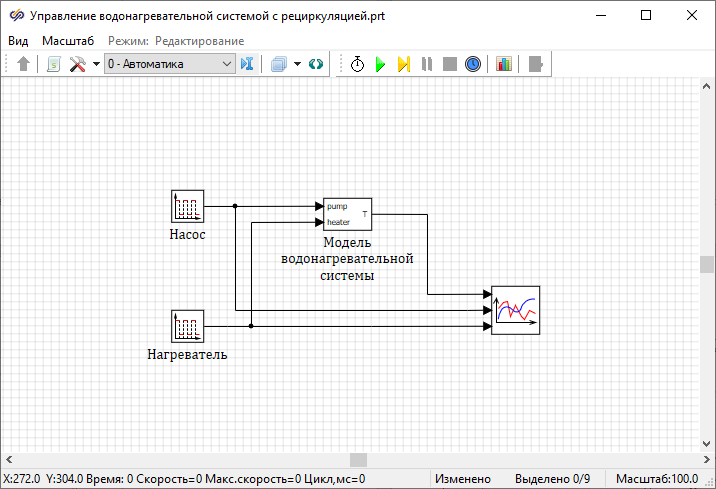Stop the simulation with square button

coord(450,64)
